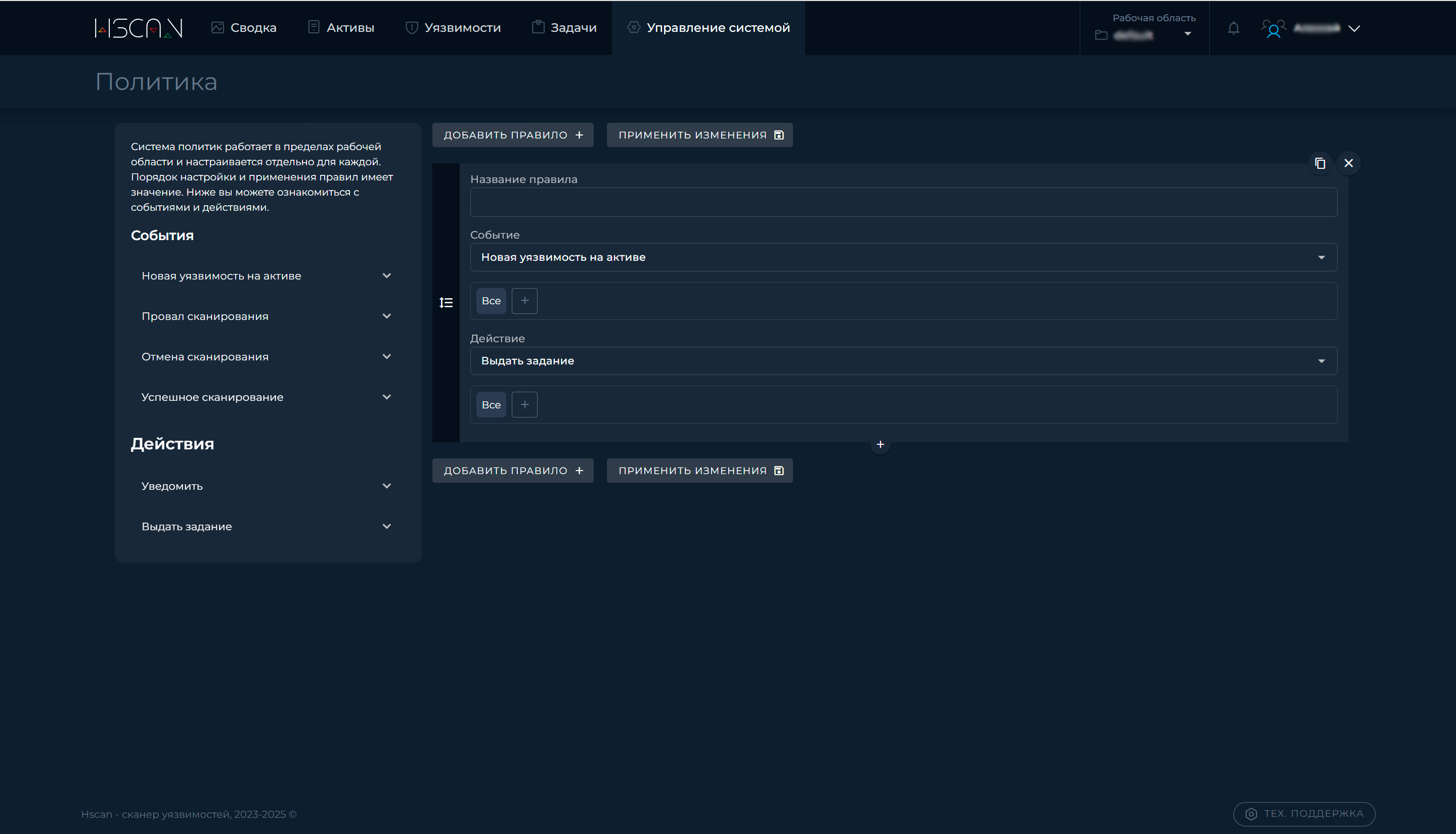Open the notifications bell
The image size is (1456, 834).
pos(1233,28)
